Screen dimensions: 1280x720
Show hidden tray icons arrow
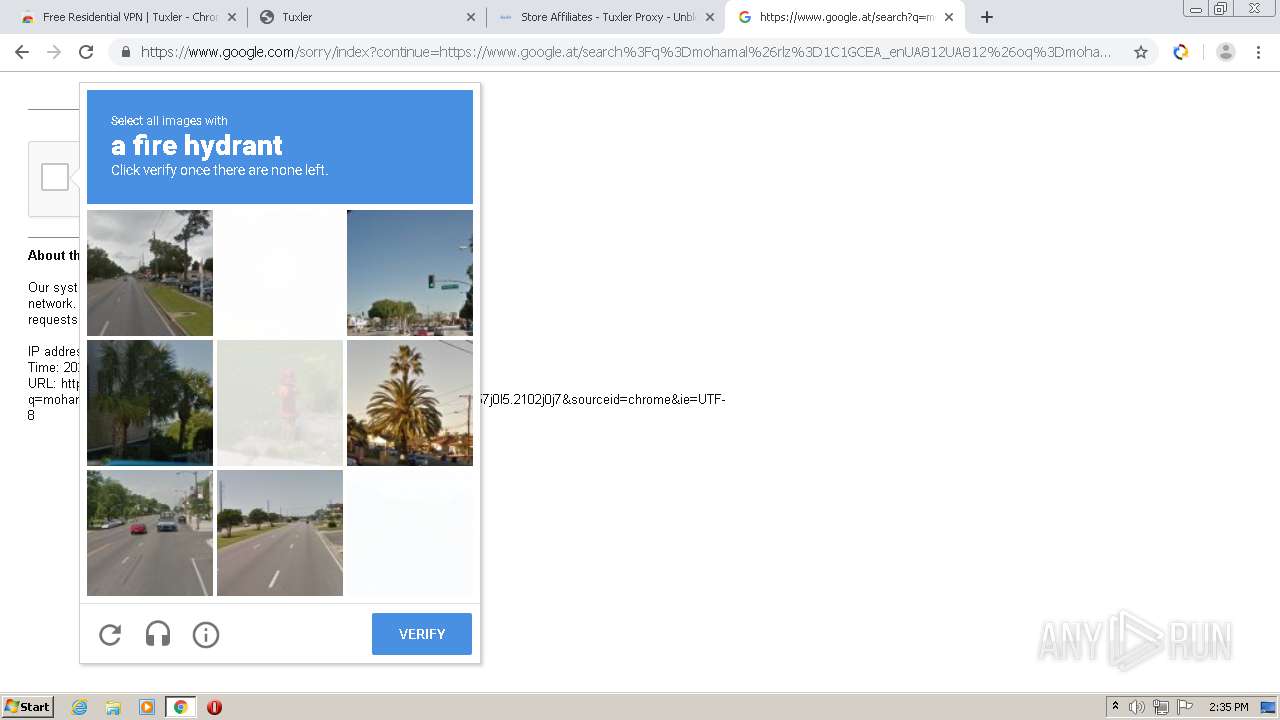[1115, 707]
